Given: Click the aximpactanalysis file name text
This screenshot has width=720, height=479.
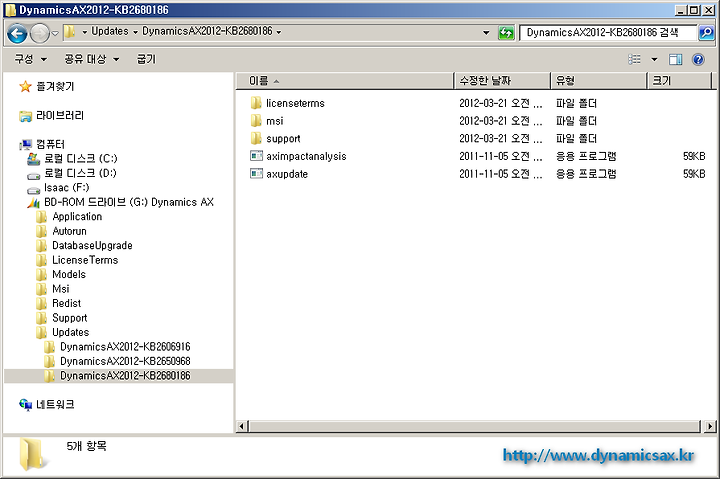Looking at the screenshot, I should (306, 157).
